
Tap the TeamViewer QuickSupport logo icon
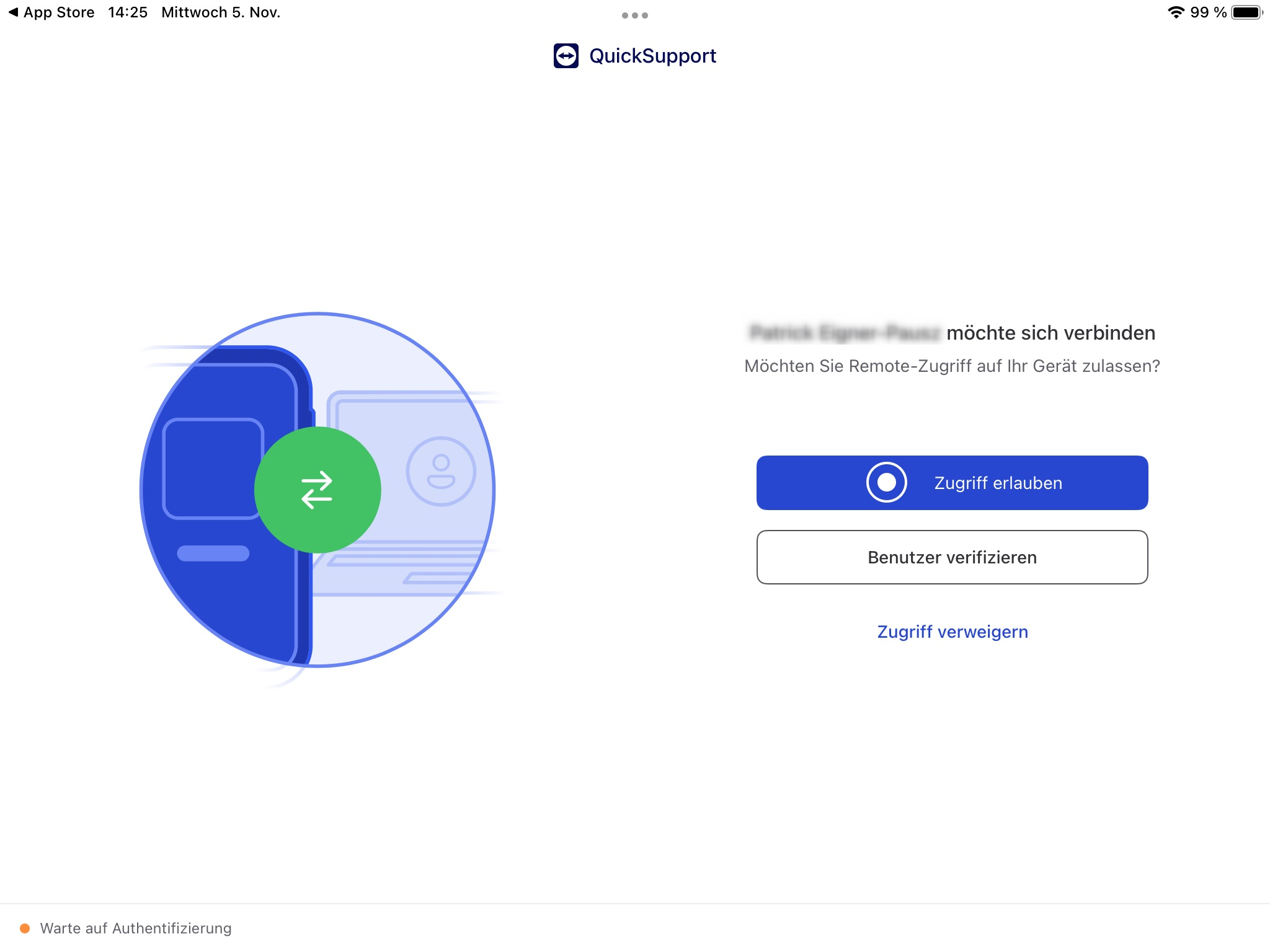point(566,56)
